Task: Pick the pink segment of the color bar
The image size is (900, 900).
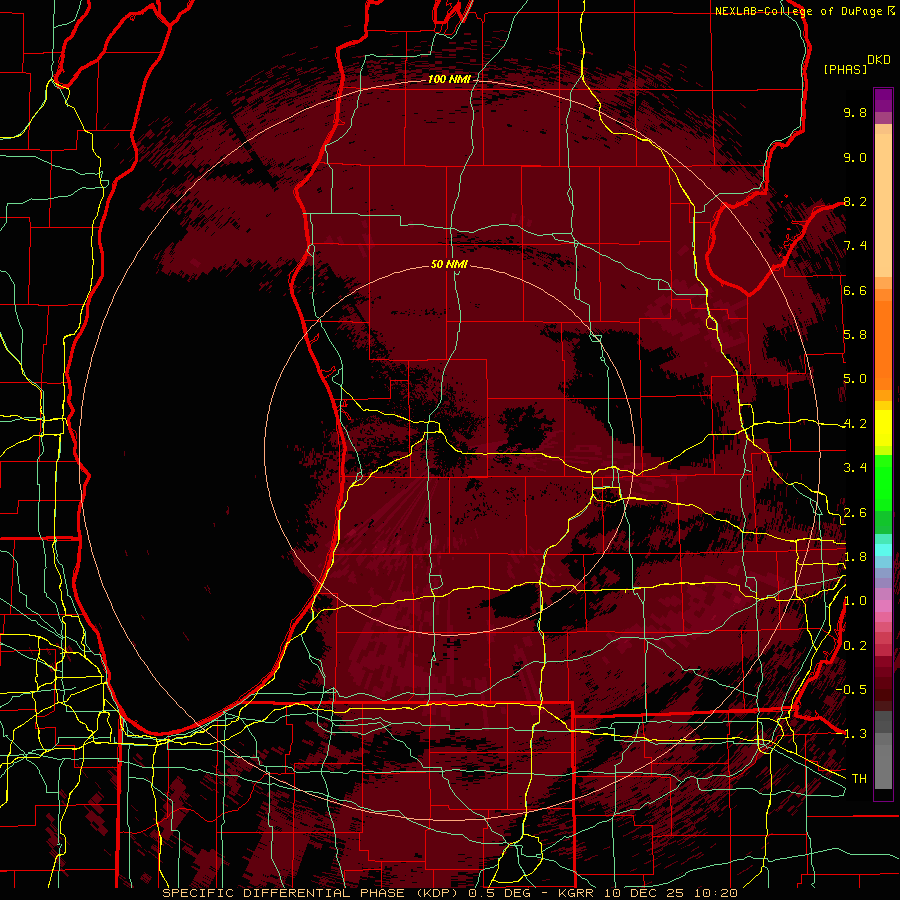Action: [883, 606]
